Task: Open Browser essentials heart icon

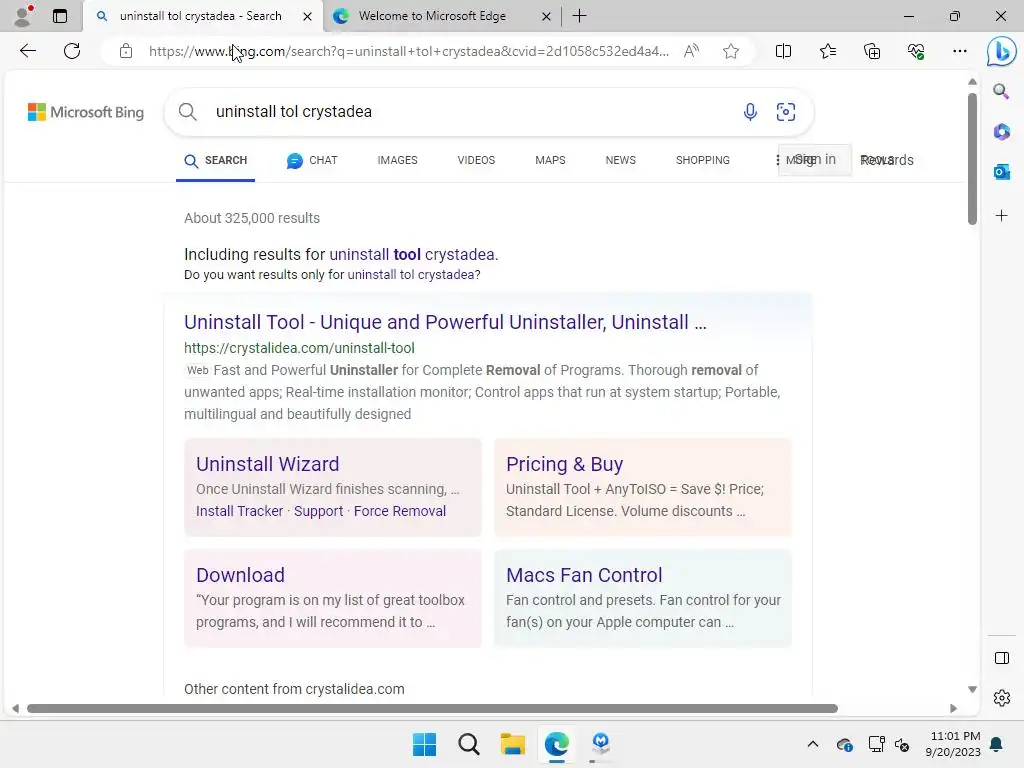Action: coord(916,51)
